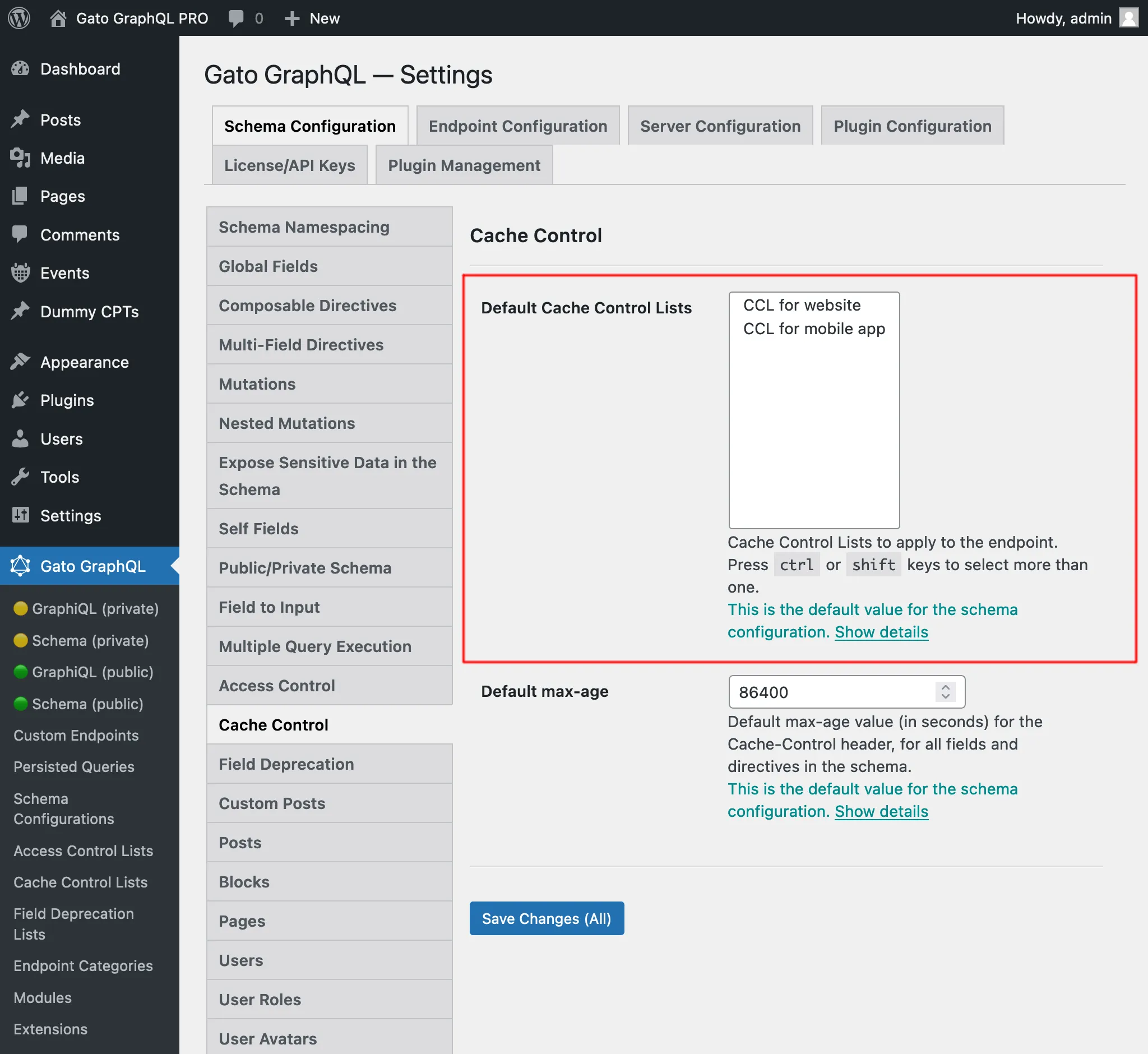The width and height of the screenshot is (1148, 1054).
Task: Click the Plugins plug icon
Action: [x=20, y=400]
